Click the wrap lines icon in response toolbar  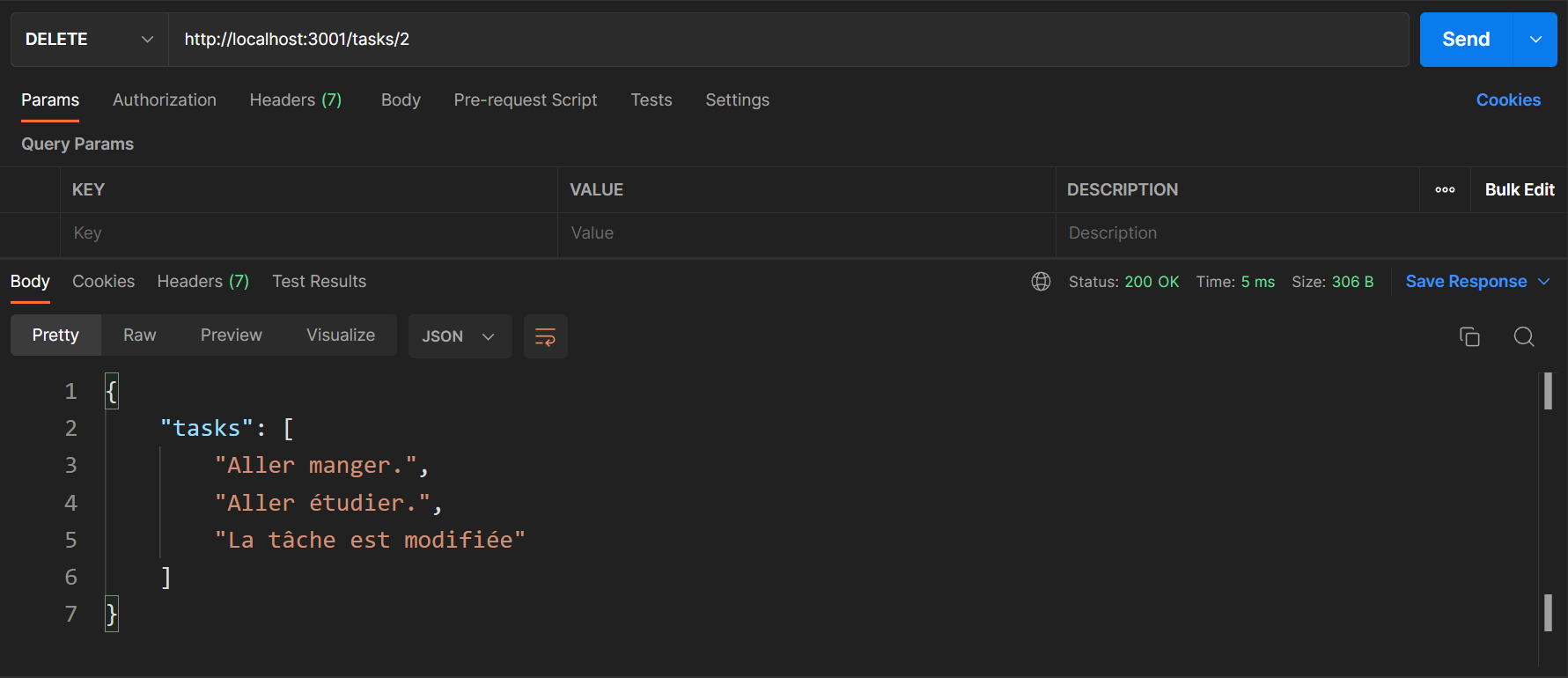pos(546,336)
